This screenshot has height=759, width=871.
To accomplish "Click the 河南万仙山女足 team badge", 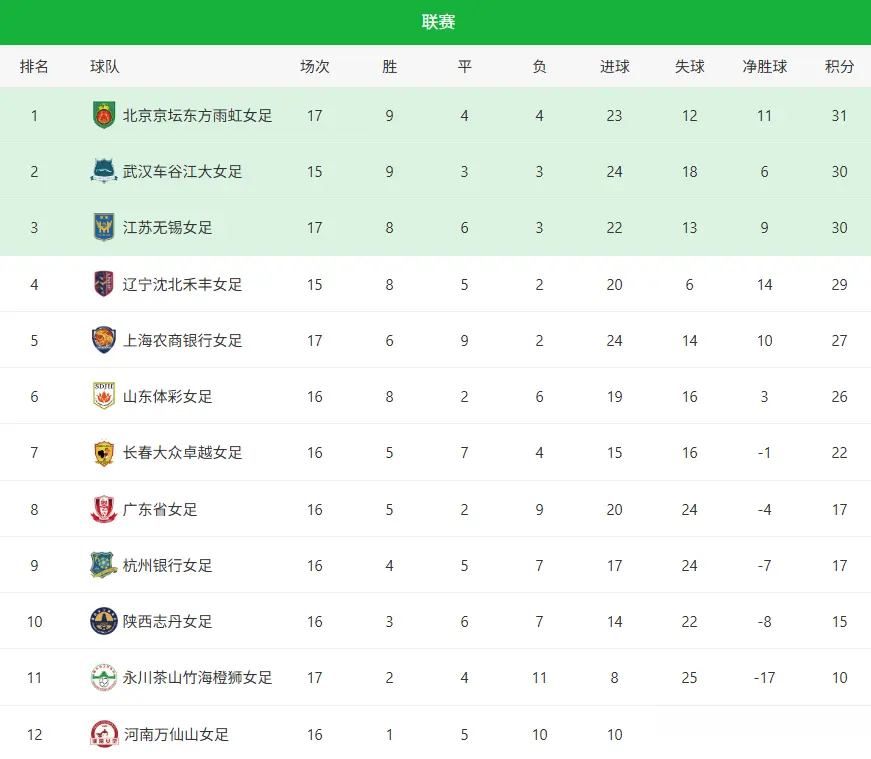I will point(104,734).
